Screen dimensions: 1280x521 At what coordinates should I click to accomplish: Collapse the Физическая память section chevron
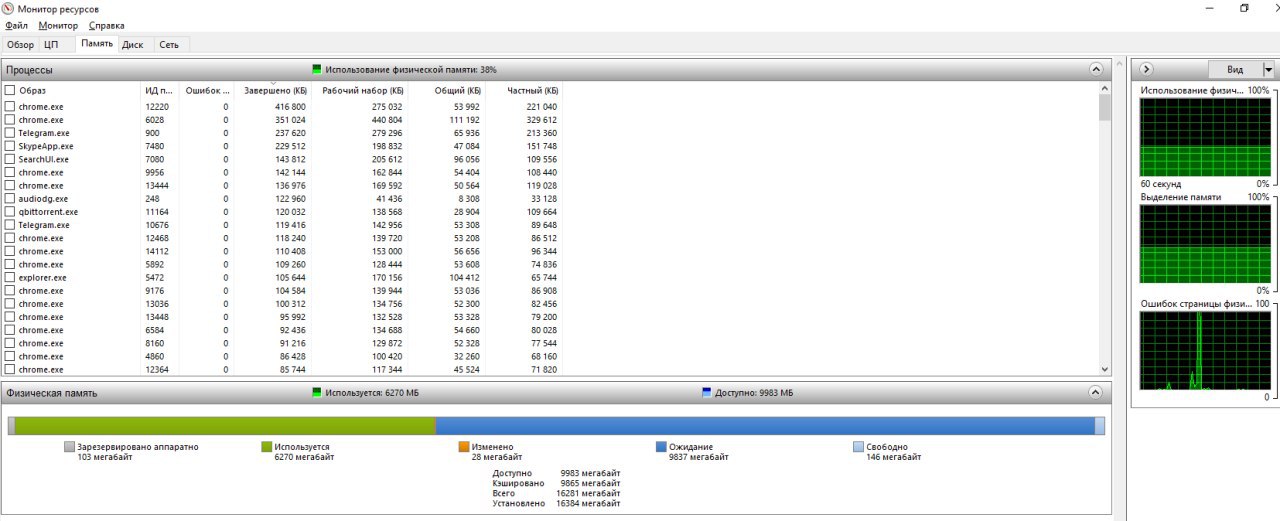(1096, 393)
